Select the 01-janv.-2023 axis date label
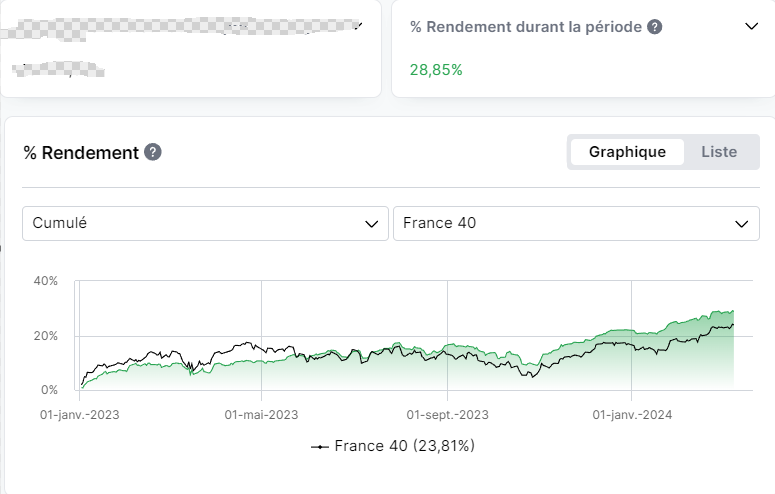775x494 pixels. tap(79, 414)
